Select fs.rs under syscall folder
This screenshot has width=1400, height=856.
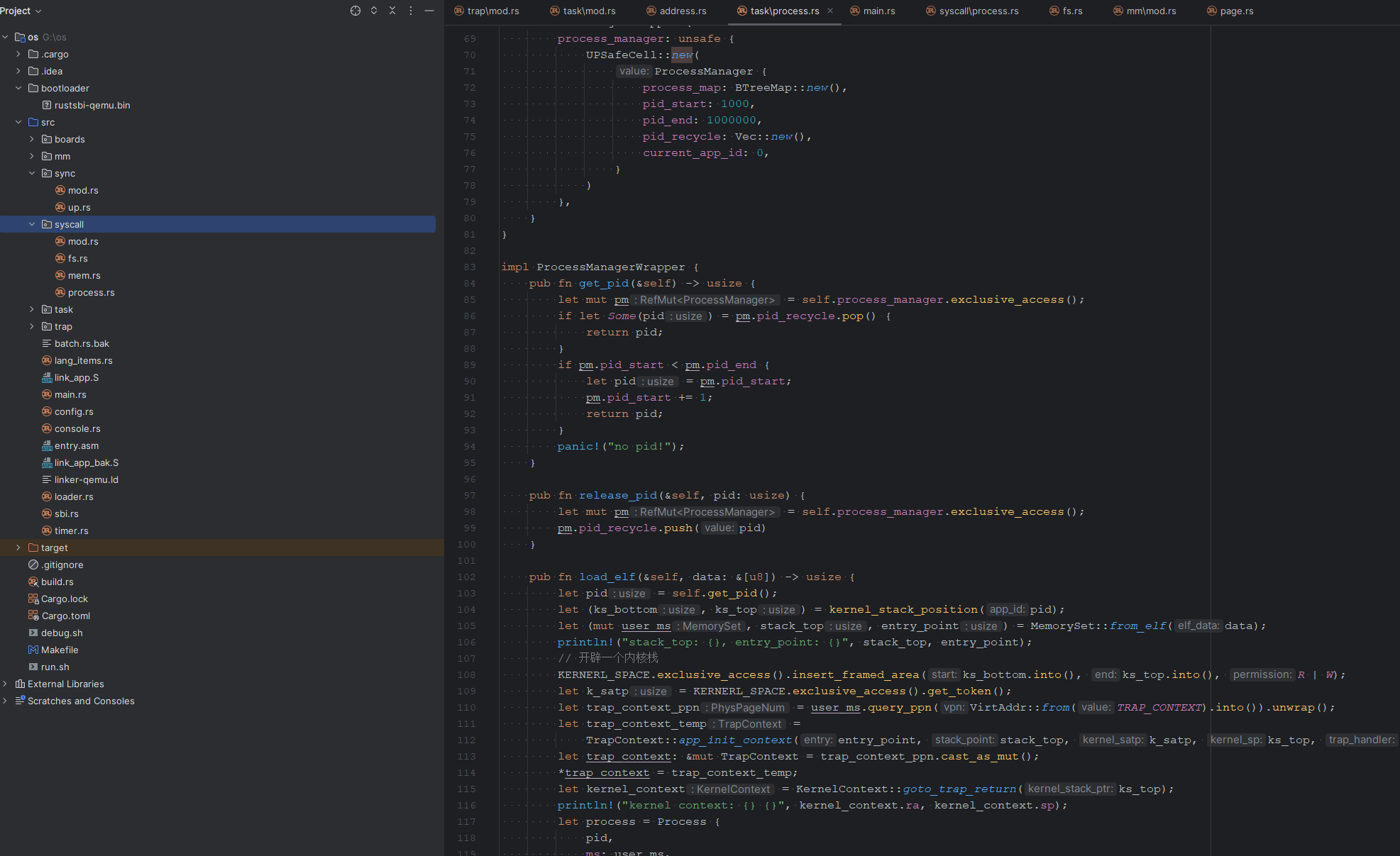(78, 258)
